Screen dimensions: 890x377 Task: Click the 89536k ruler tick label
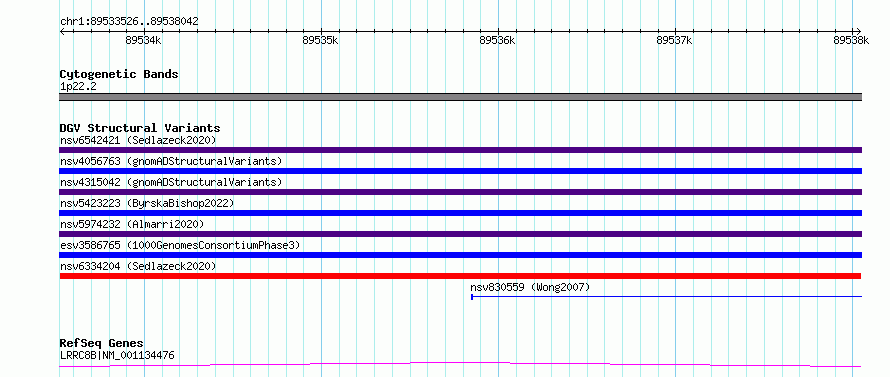[497, 40]
